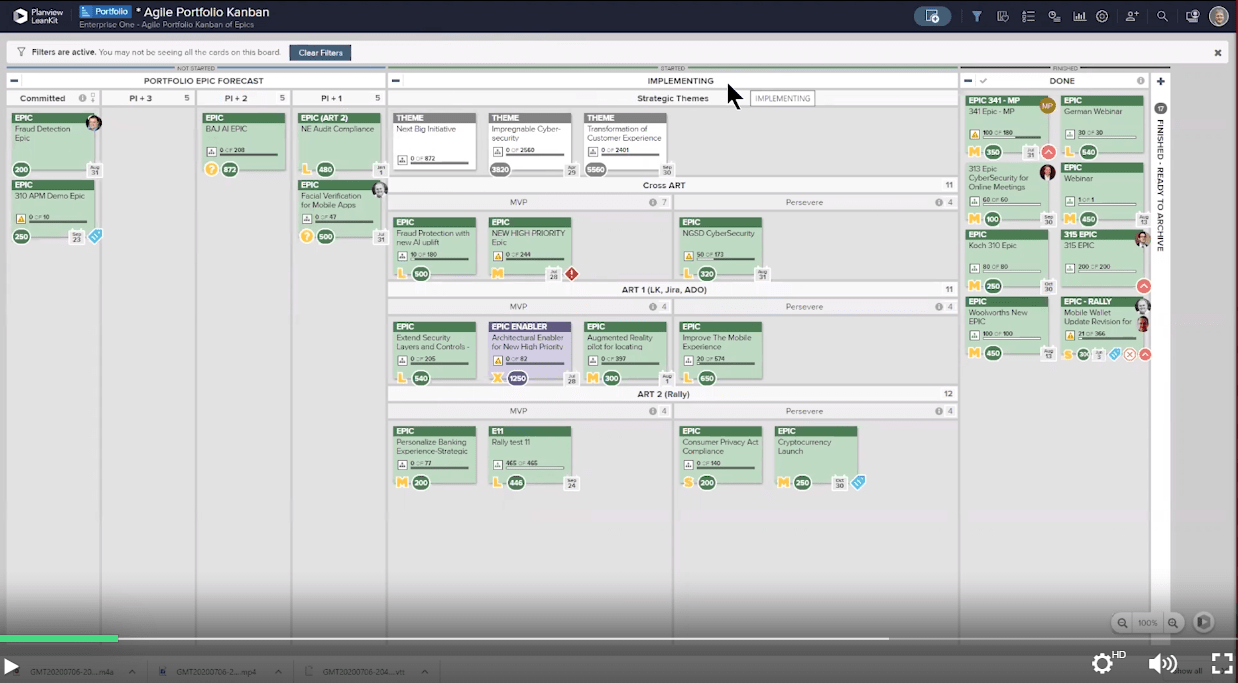Viewport: 1238px width, 683px height.
Task: Click the Next Big Initiative theme title
Action: tap(426, 129)
